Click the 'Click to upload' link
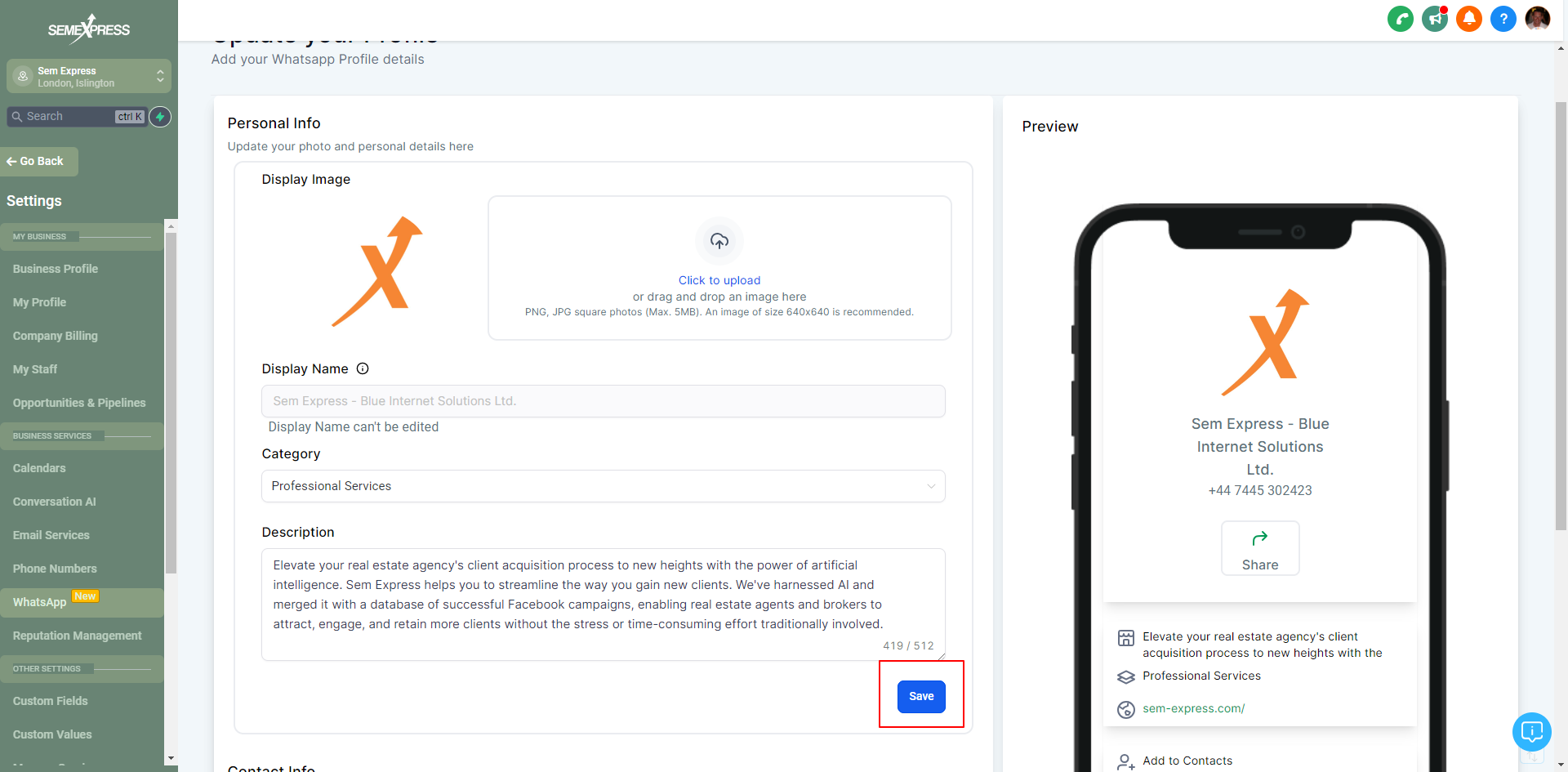Screen dimensions: 1568x772 click(719, 280)
